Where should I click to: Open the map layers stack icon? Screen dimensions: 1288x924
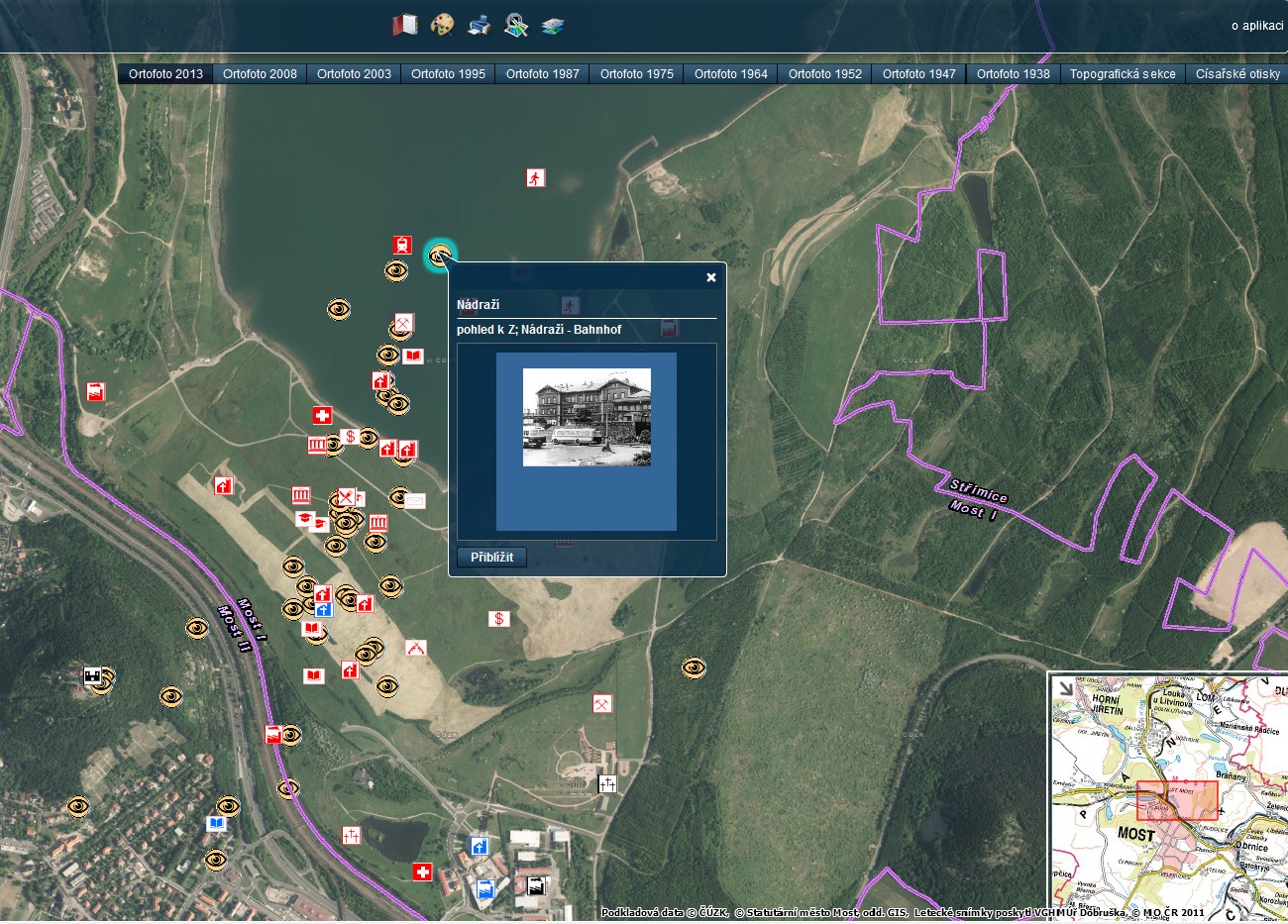point(553,26)
